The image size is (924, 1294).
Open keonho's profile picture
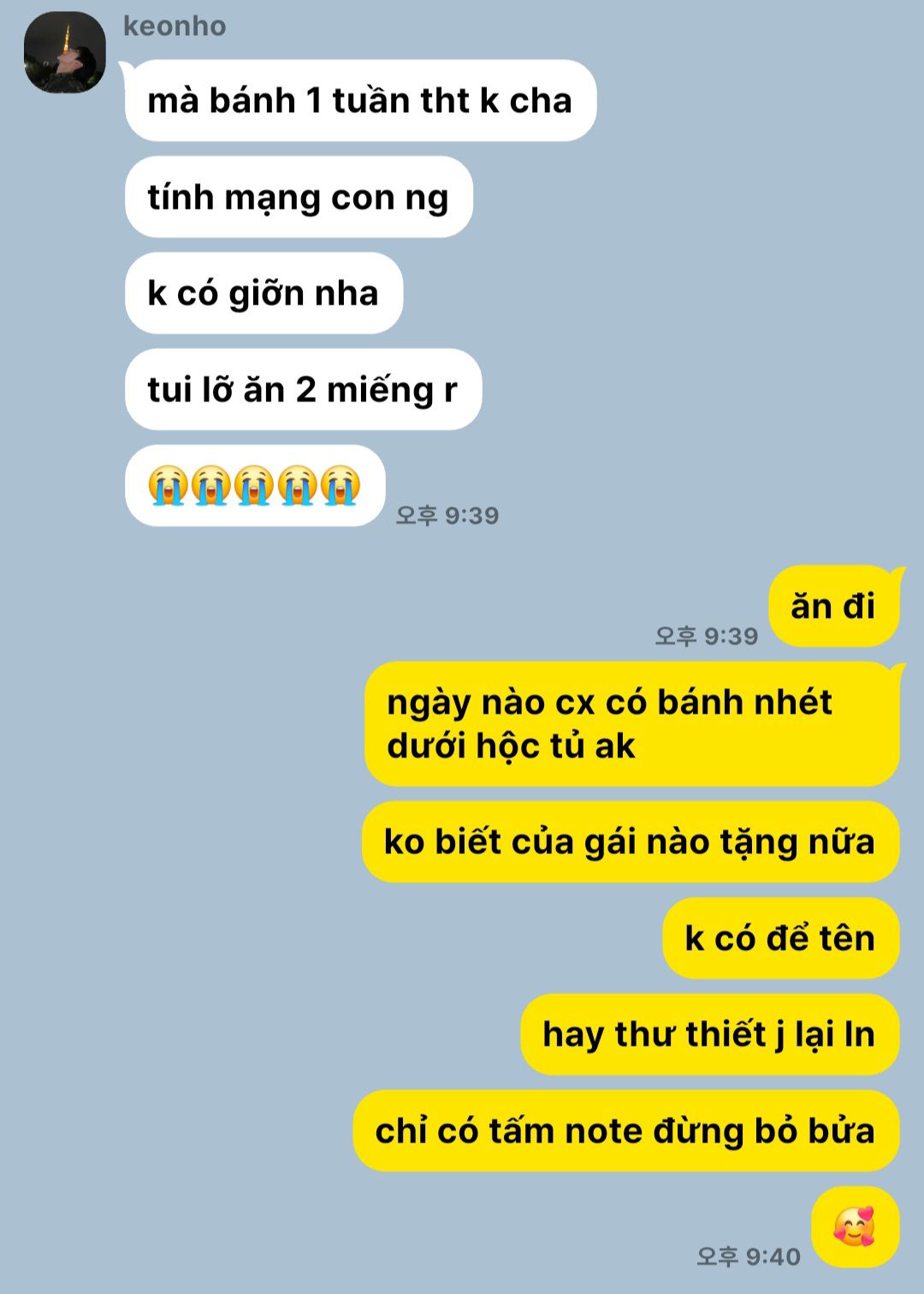[64, 52]
